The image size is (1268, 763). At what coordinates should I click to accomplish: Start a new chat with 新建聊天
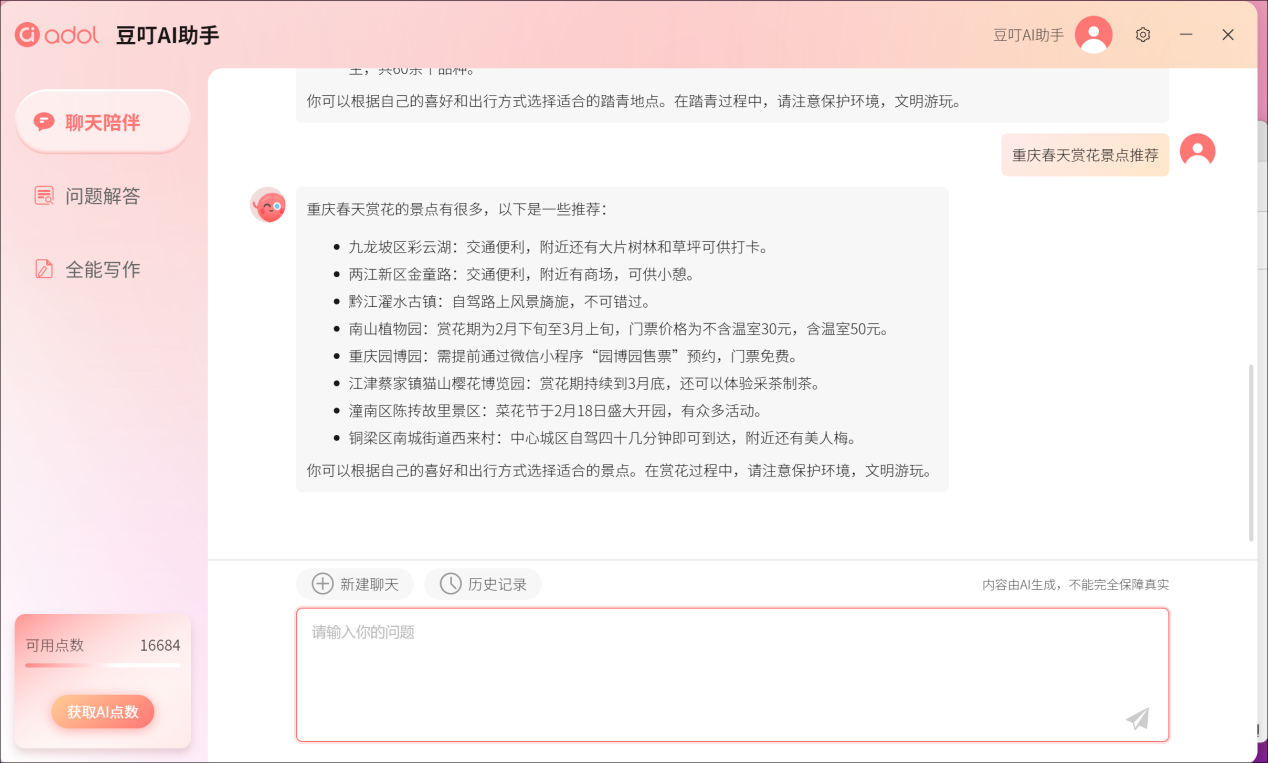[355, 584]
